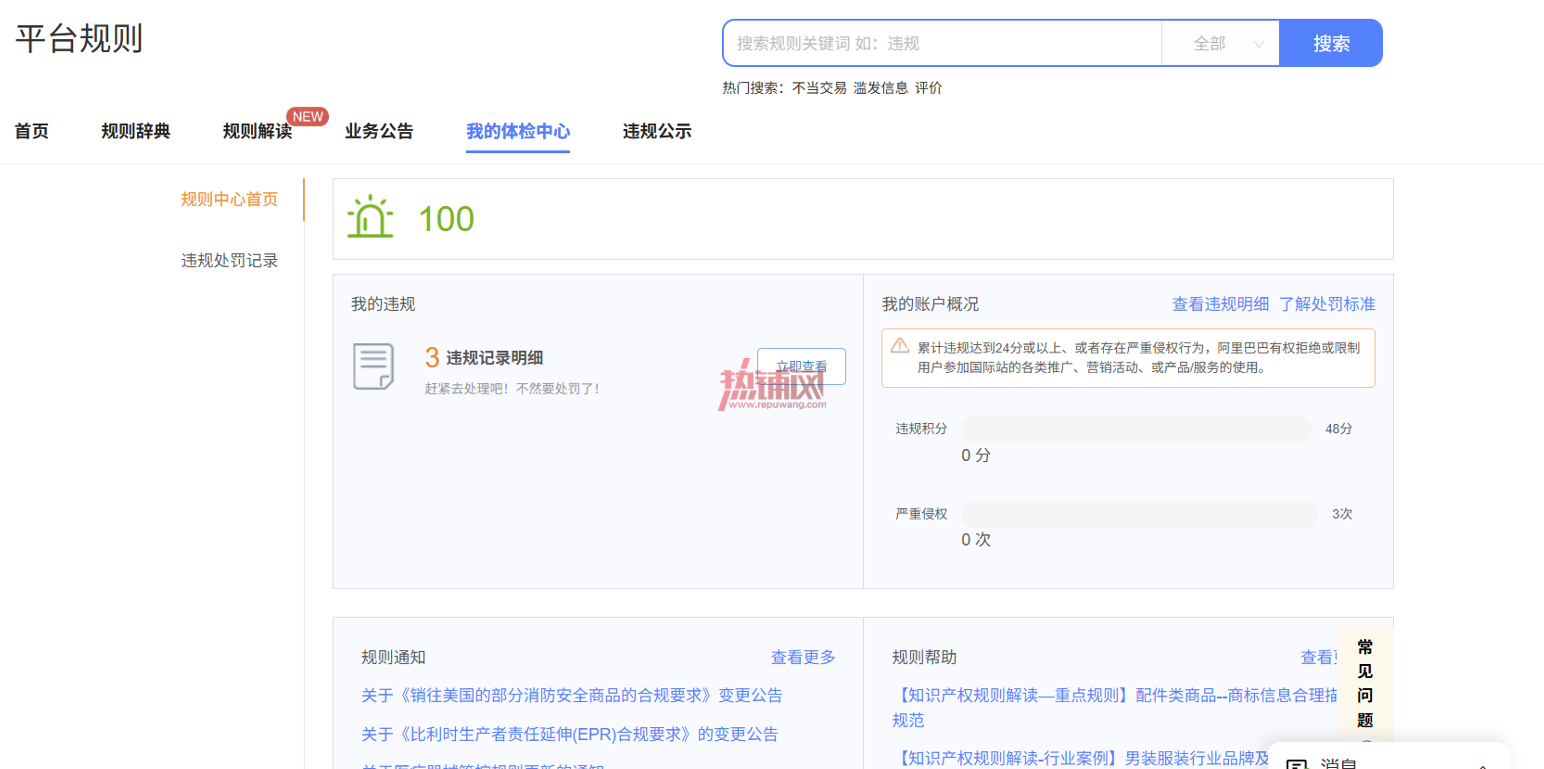Click the 平台规则 page title
This screenshot has height=769, width=1544.
pyautogui.click(x=79, y=38)
